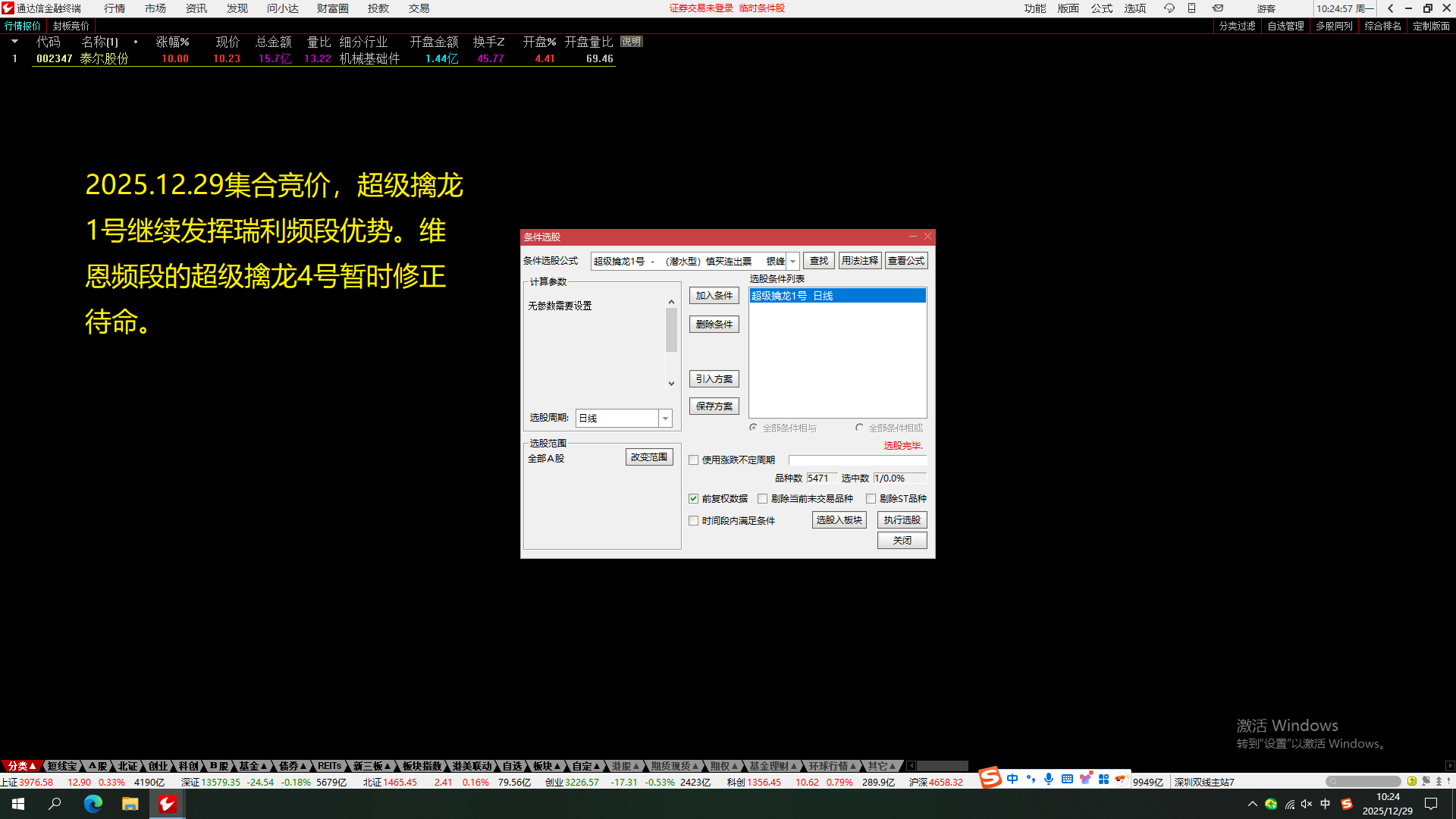This screenshot has height=819, width=1456.
Task: Switch to the 封板竞价 tab
Action: [71, 26]
